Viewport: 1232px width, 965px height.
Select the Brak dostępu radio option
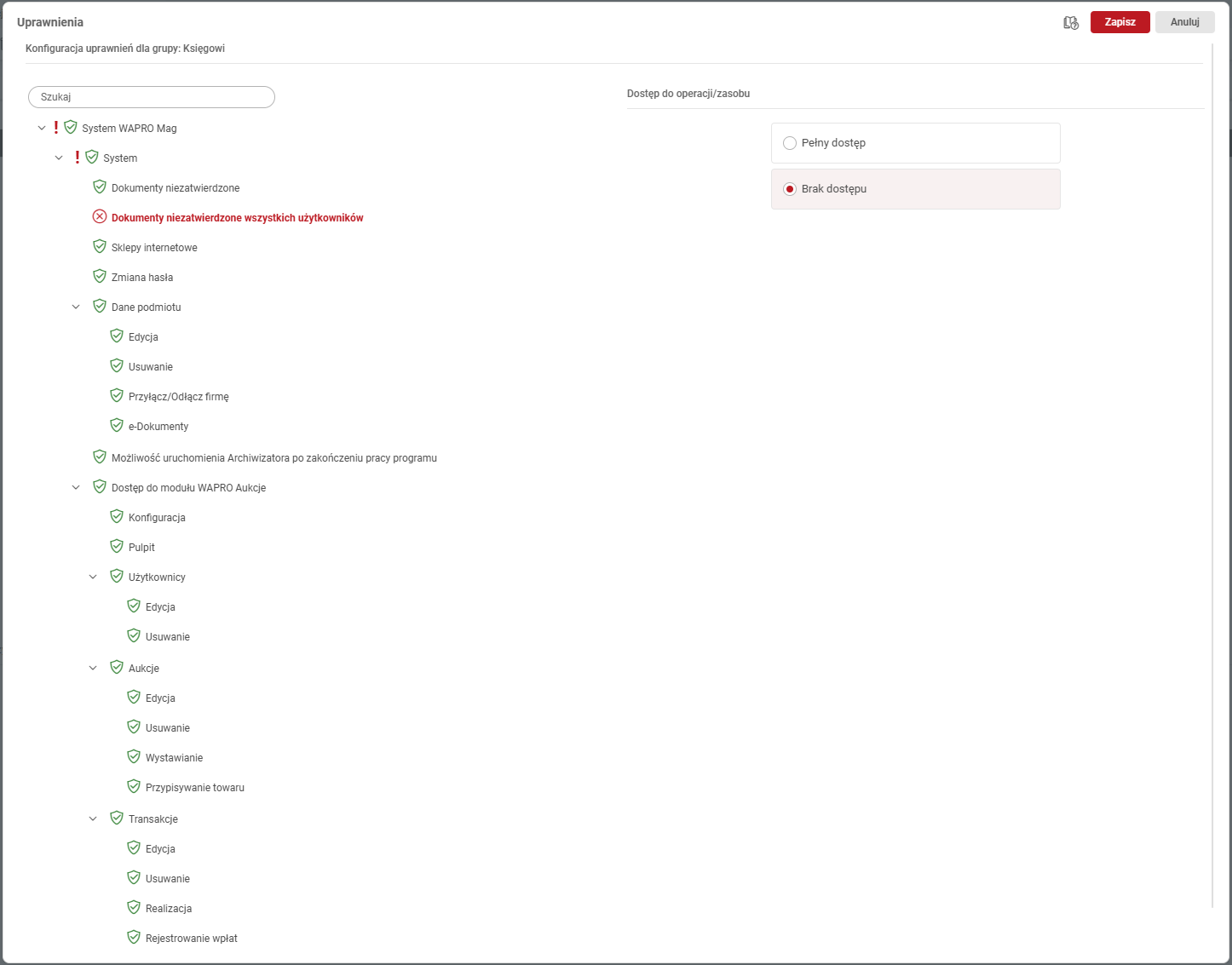(x=790, y=189)
